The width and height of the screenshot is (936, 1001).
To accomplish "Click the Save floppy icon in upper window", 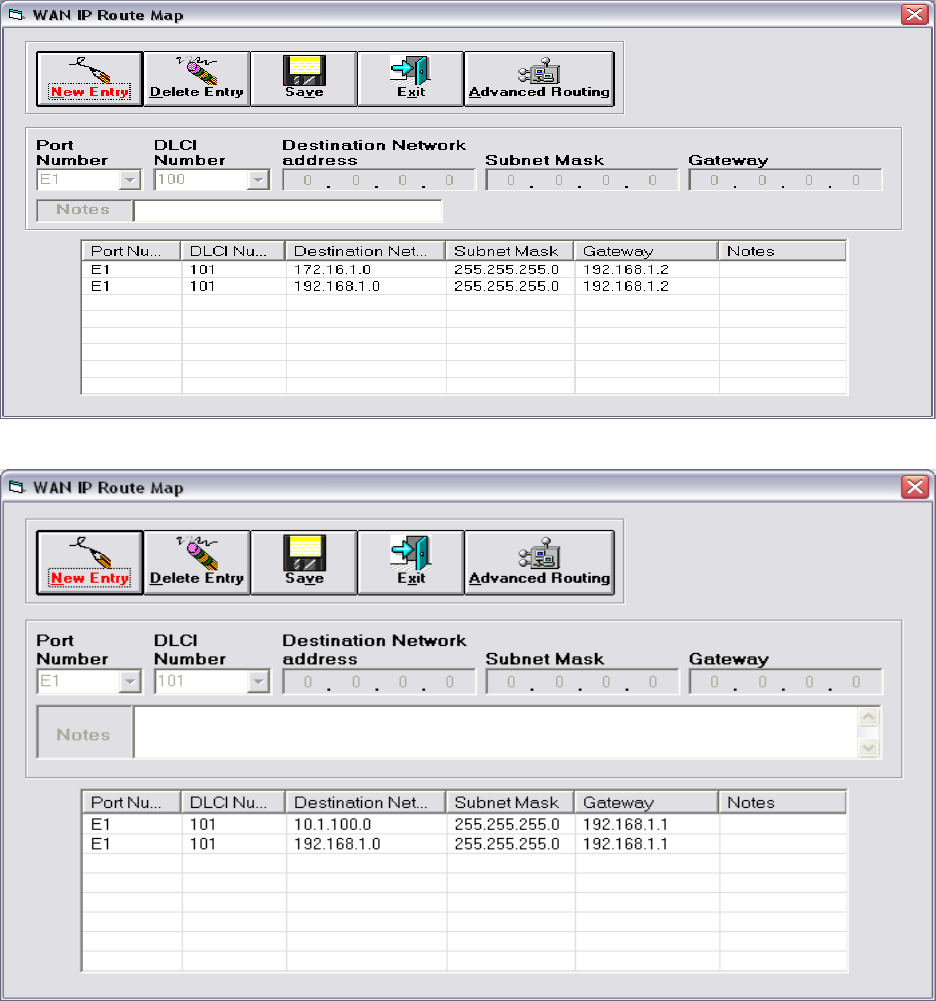I will click(x=304, y=71).
